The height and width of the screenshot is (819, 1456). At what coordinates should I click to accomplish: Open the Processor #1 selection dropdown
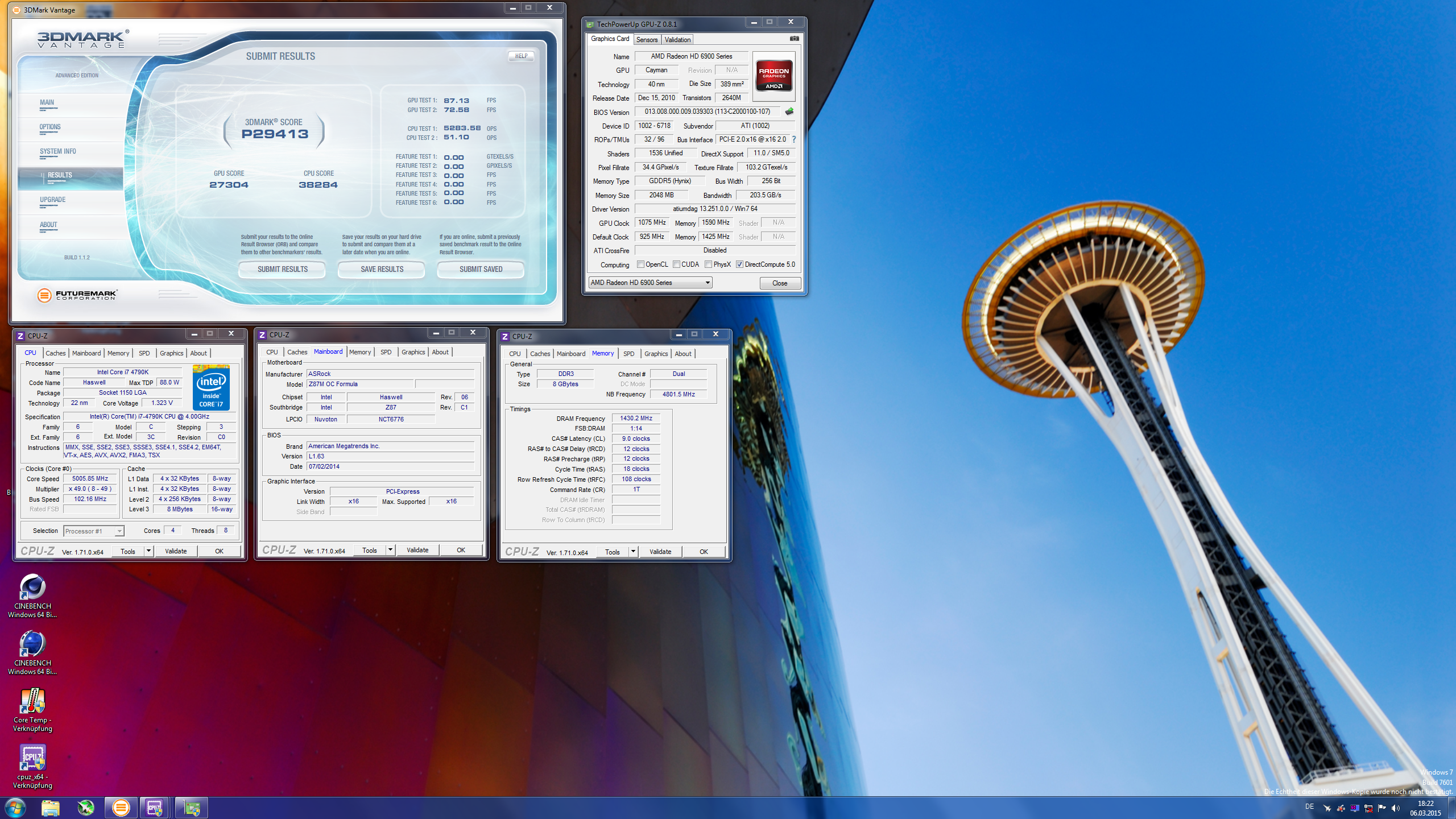93,531
